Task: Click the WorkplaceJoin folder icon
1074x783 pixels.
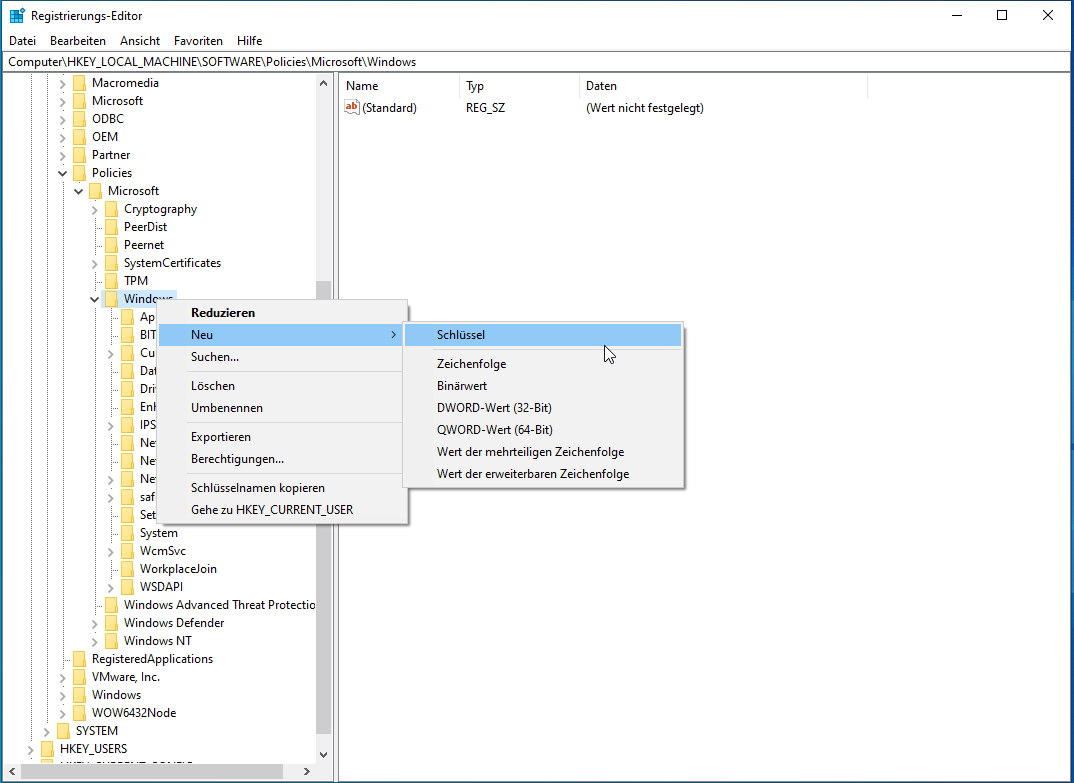Action: [127, 569]
